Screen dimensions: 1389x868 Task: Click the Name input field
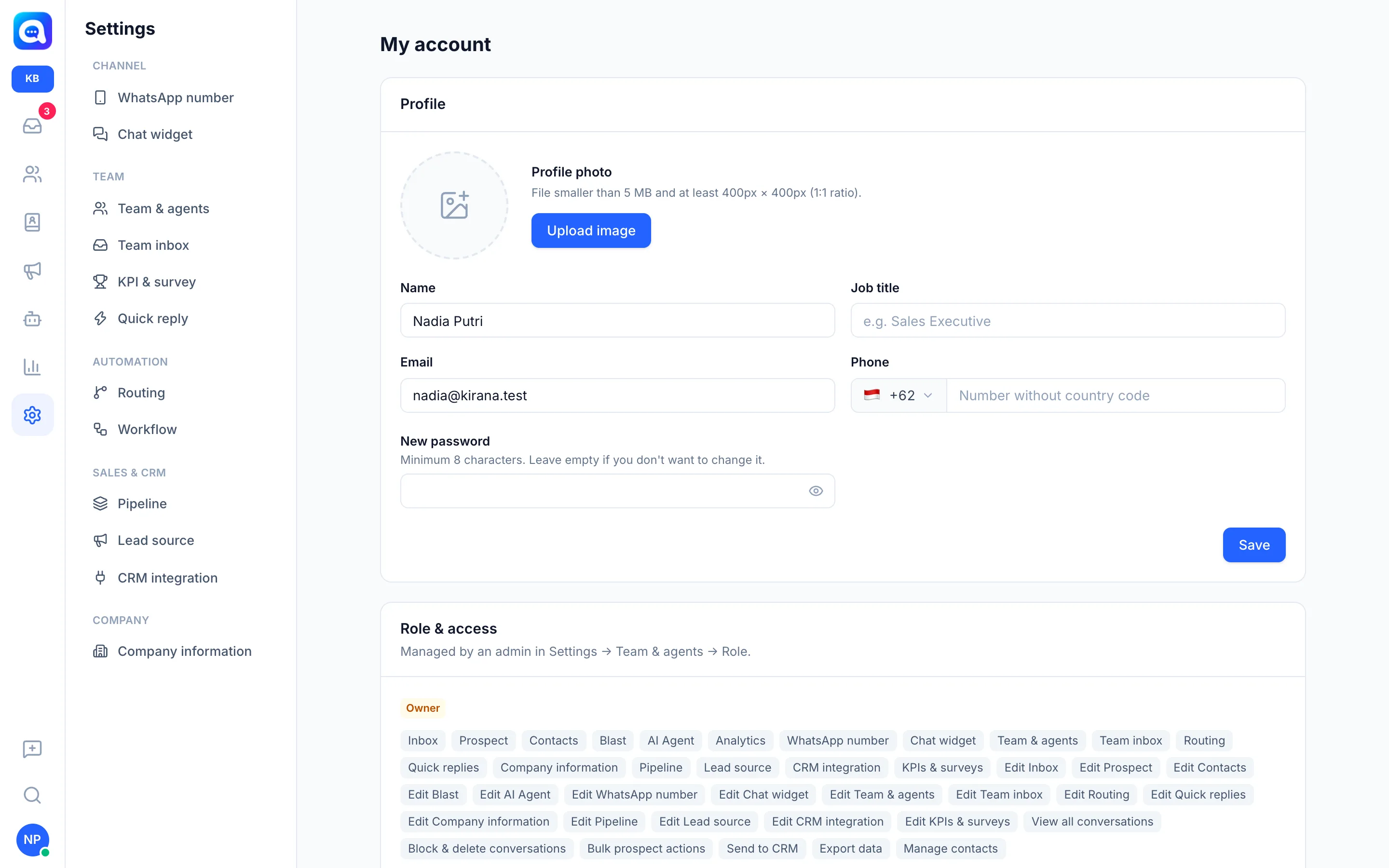[x=617, y=321]
